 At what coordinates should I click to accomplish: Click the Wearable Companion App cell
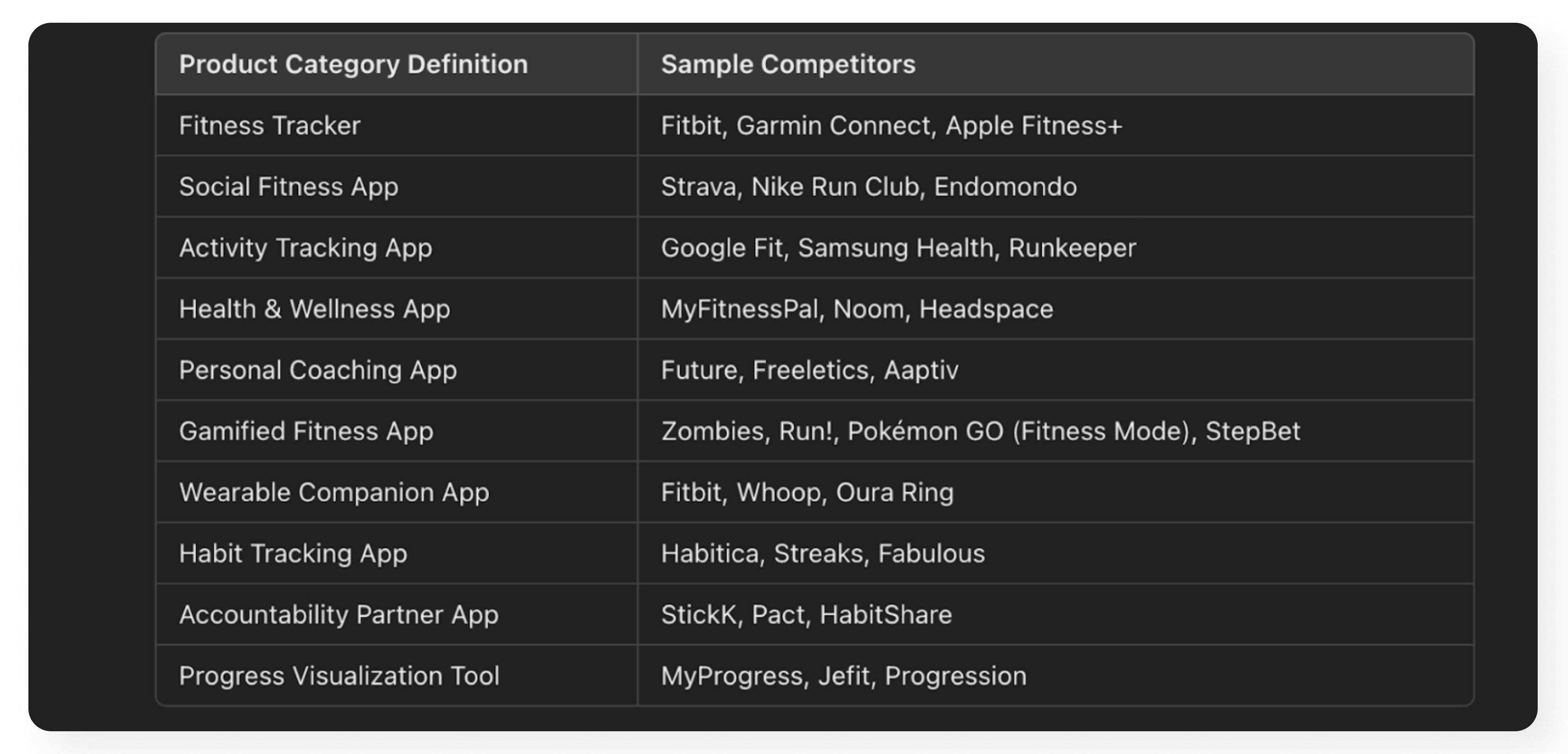[x=397, y=492]
